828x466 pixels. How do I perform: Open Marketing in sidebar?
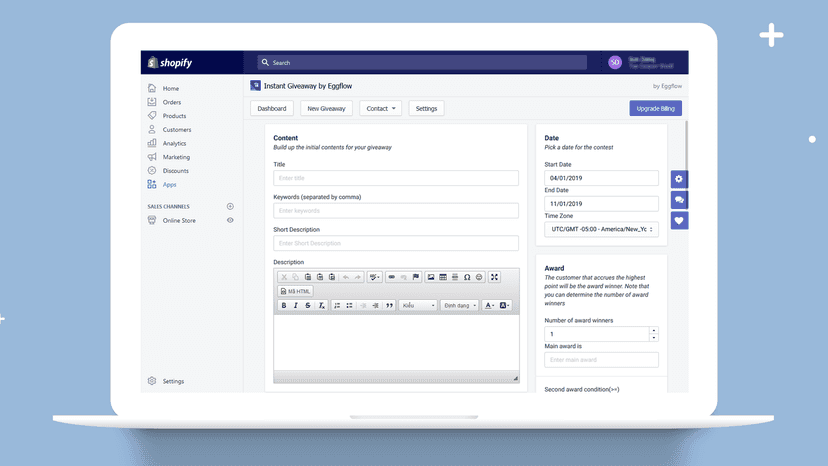(176, 157)
